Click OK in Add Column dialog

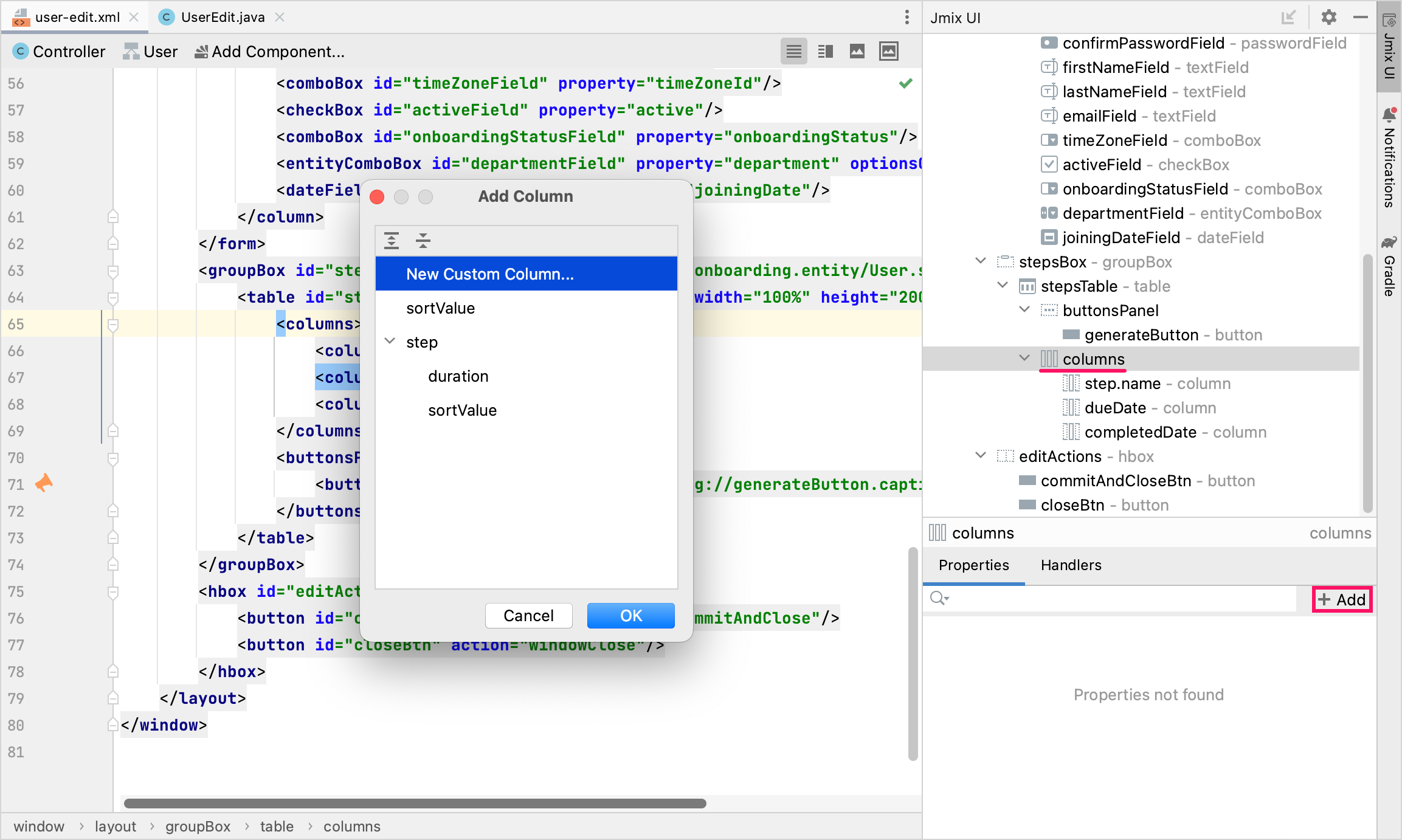(x=630, y=616)
